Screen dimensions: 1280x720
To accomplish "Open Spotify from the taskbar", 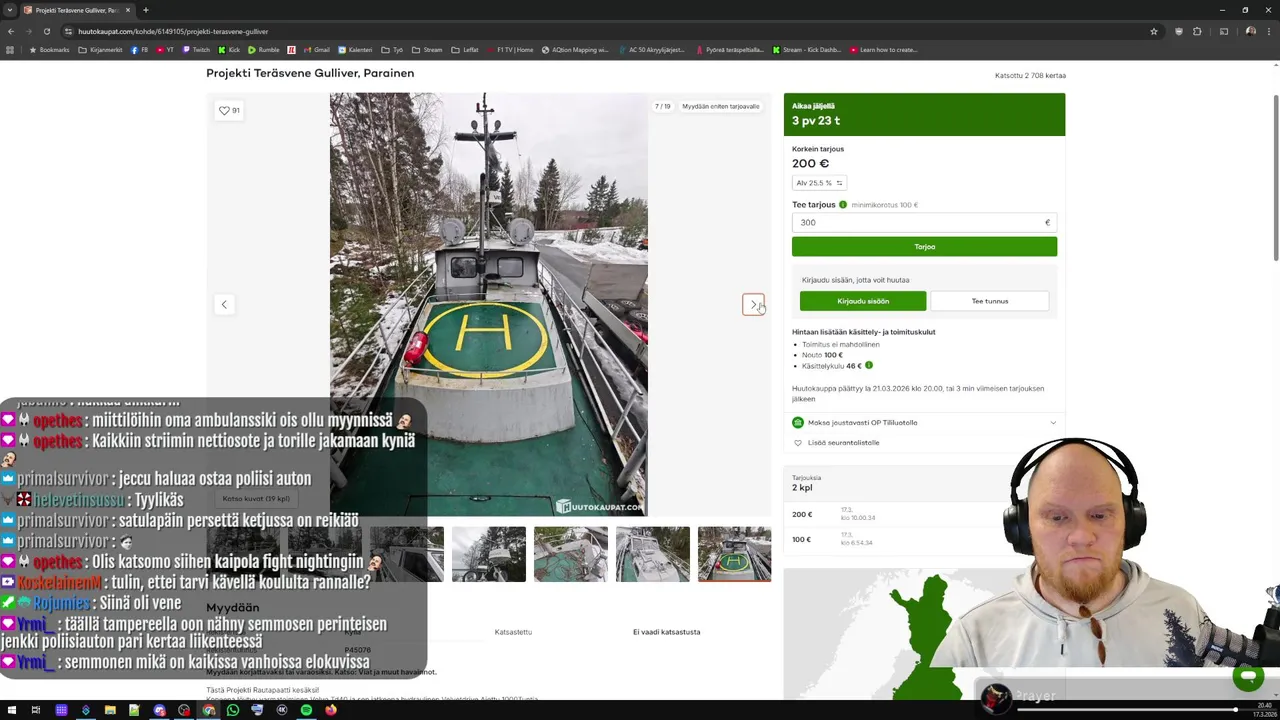I will click(306, 710).
